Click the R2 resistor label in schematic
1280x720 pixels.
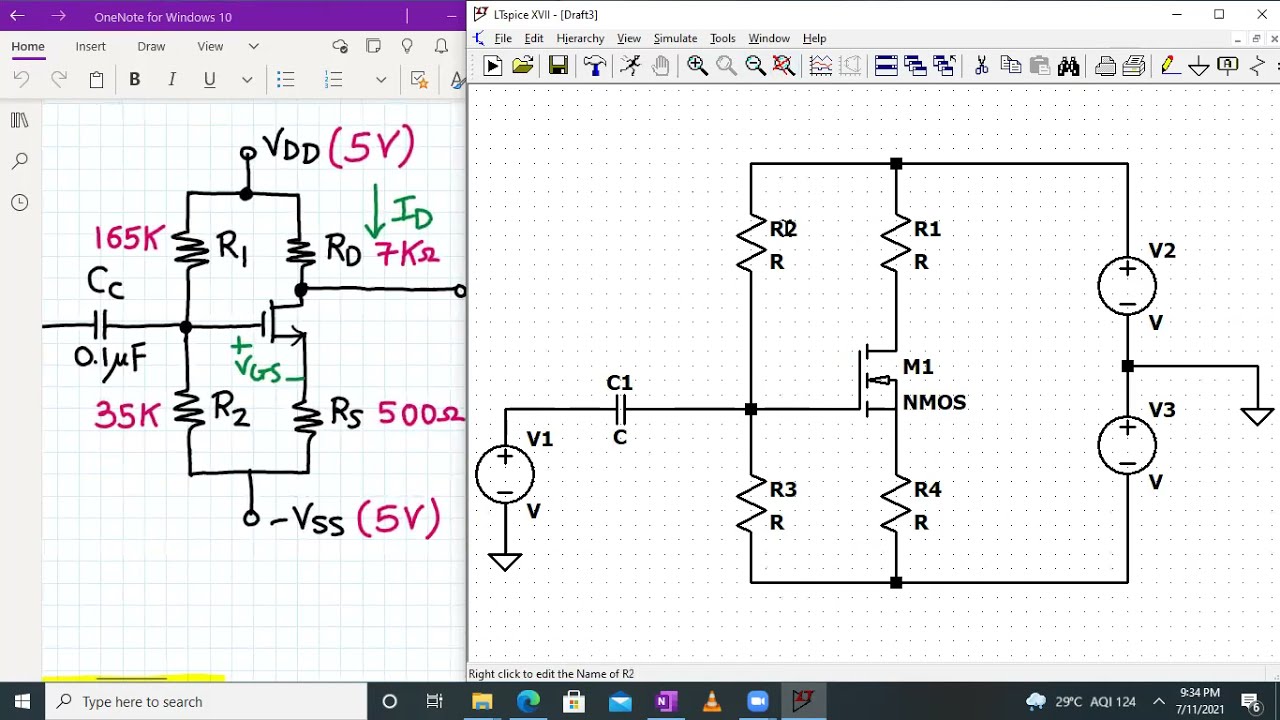[x=783, y=229]
